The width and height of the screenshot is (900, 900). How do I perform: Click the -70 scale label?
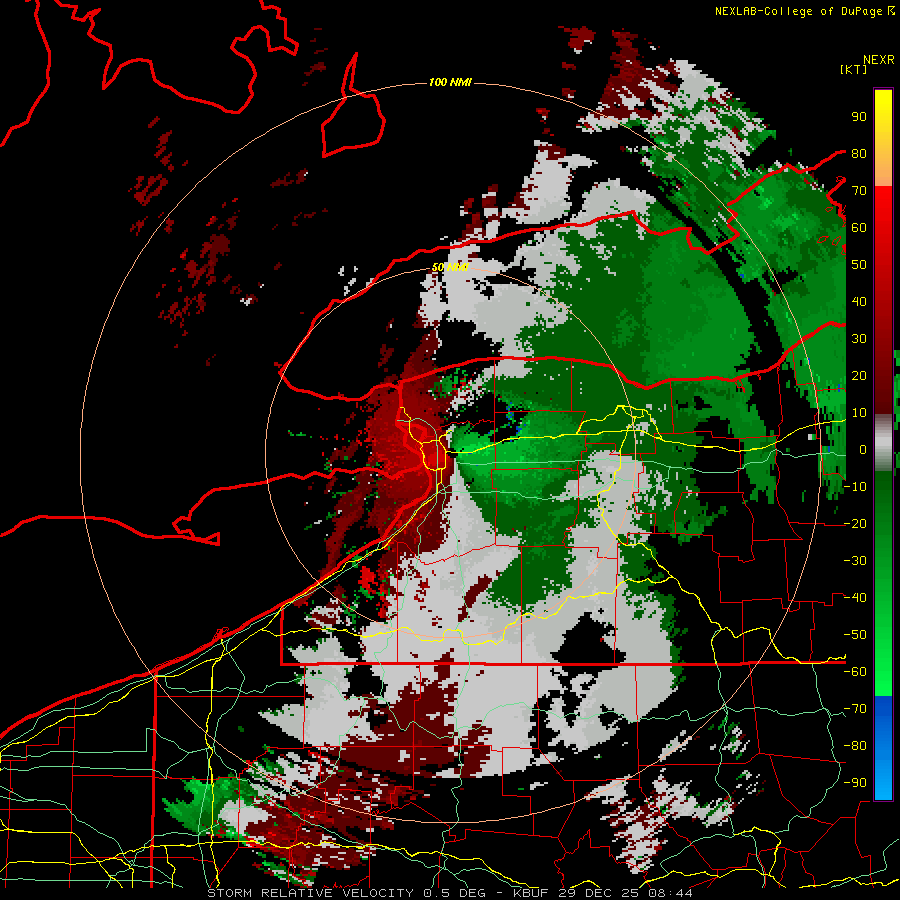pos(855,709)
